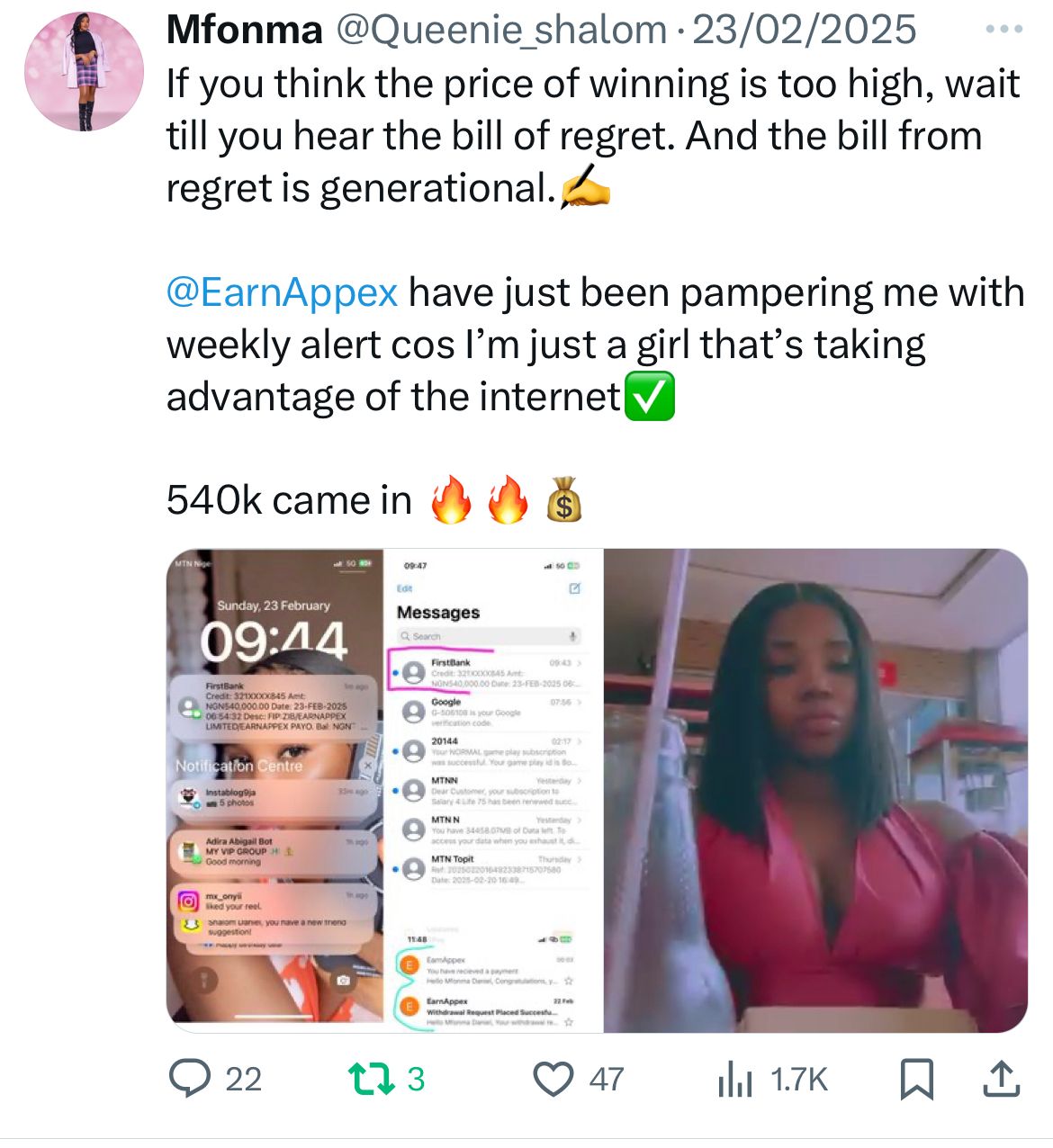Click the 47 likes count
1053x1148 pixels.
click(x=607, y=1080)
